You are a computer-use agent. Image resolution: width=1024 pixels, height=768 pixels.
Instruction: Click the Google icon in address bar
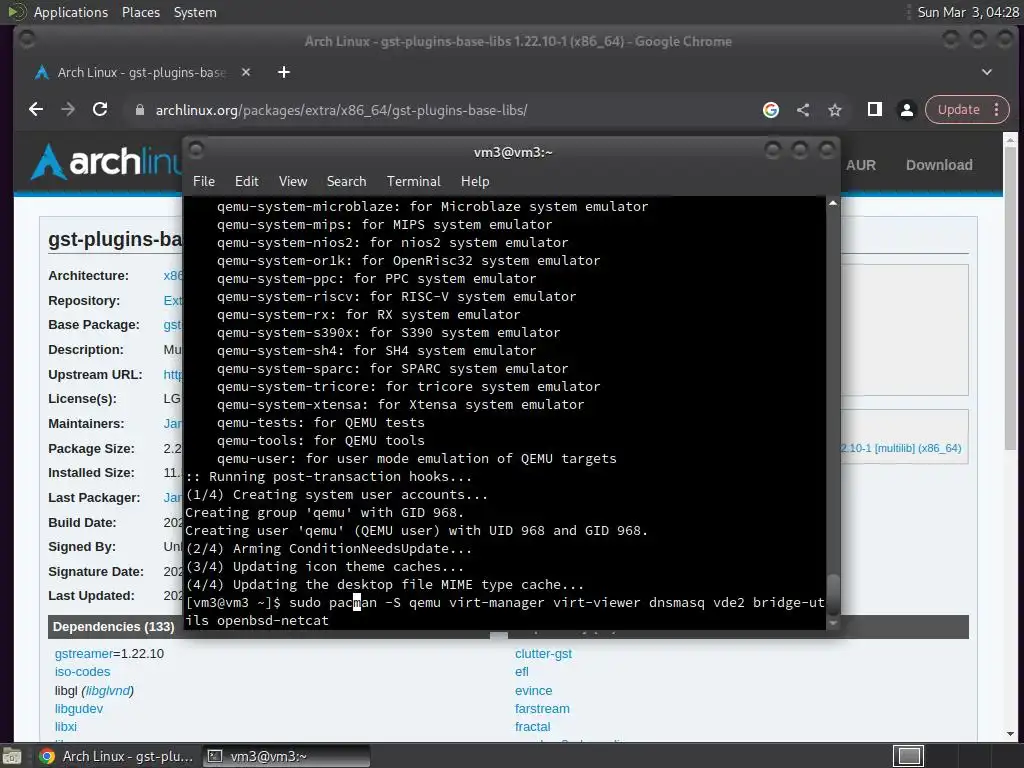[x=771, y=110]
